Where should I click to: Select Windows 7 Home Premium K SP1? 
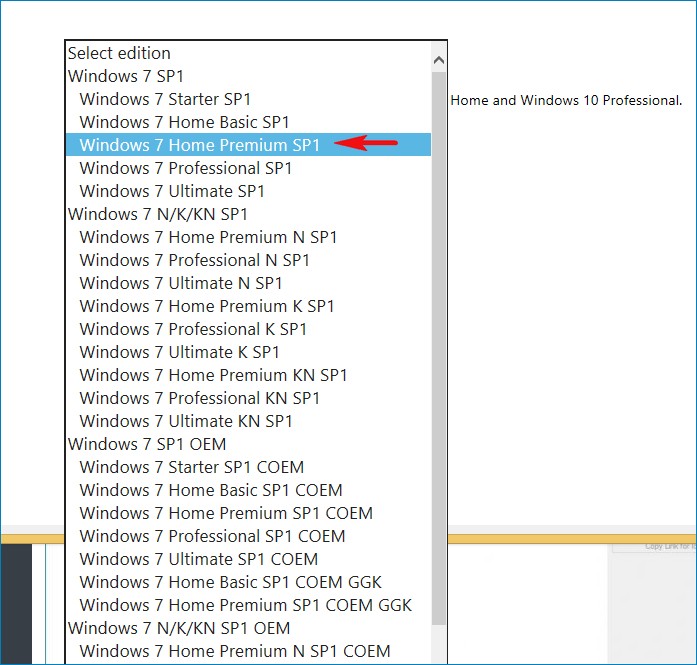[248, 306]
